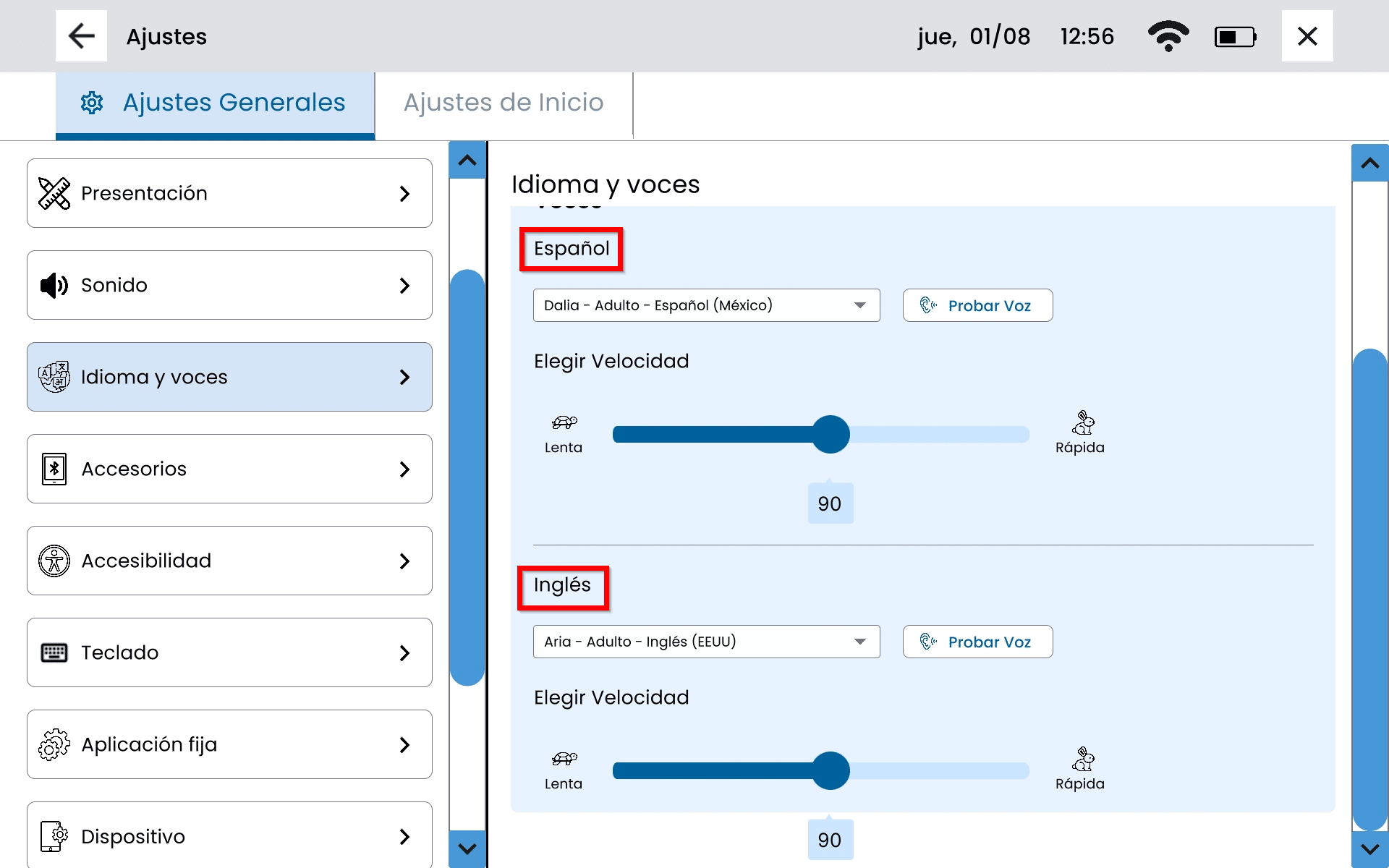Click the battery status icon

pyautogui.click(x=1235, y=36)
